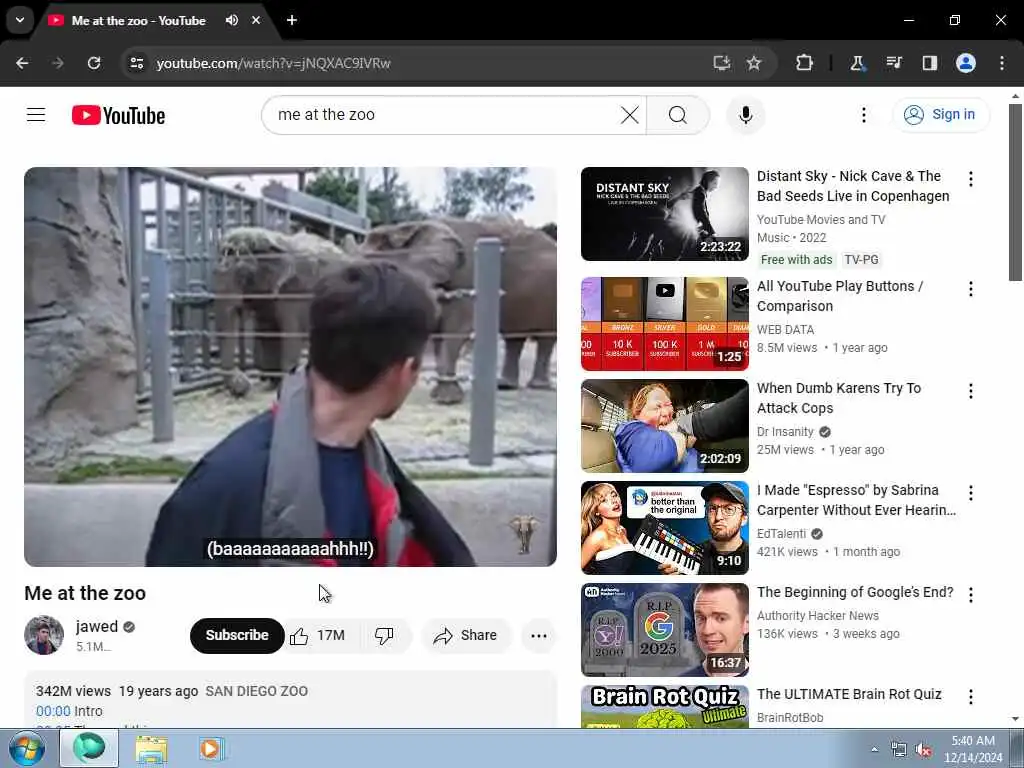The width and height of the screenshot is (1024, 768).
Task: Open YouTube hamburger guide menu
Action: coord(36,115)
